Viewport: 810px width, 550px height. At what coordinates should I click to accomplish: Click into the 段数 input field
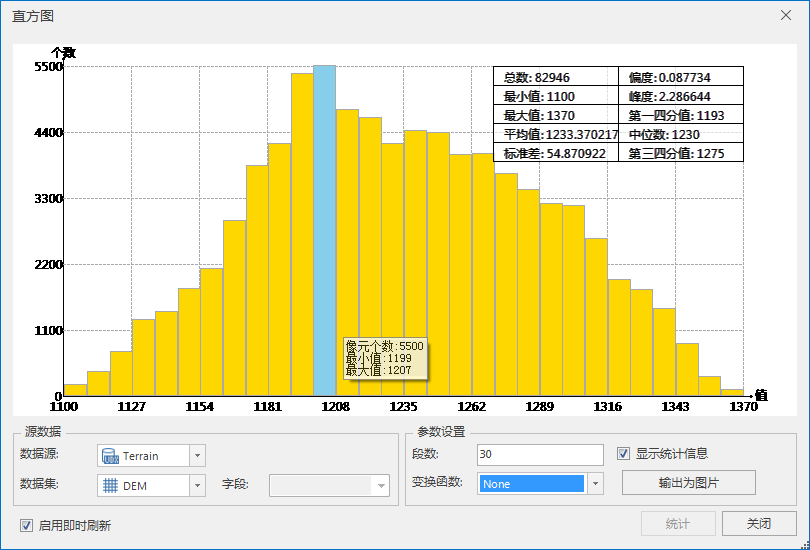pyautogui.click(x=540, y=455)
